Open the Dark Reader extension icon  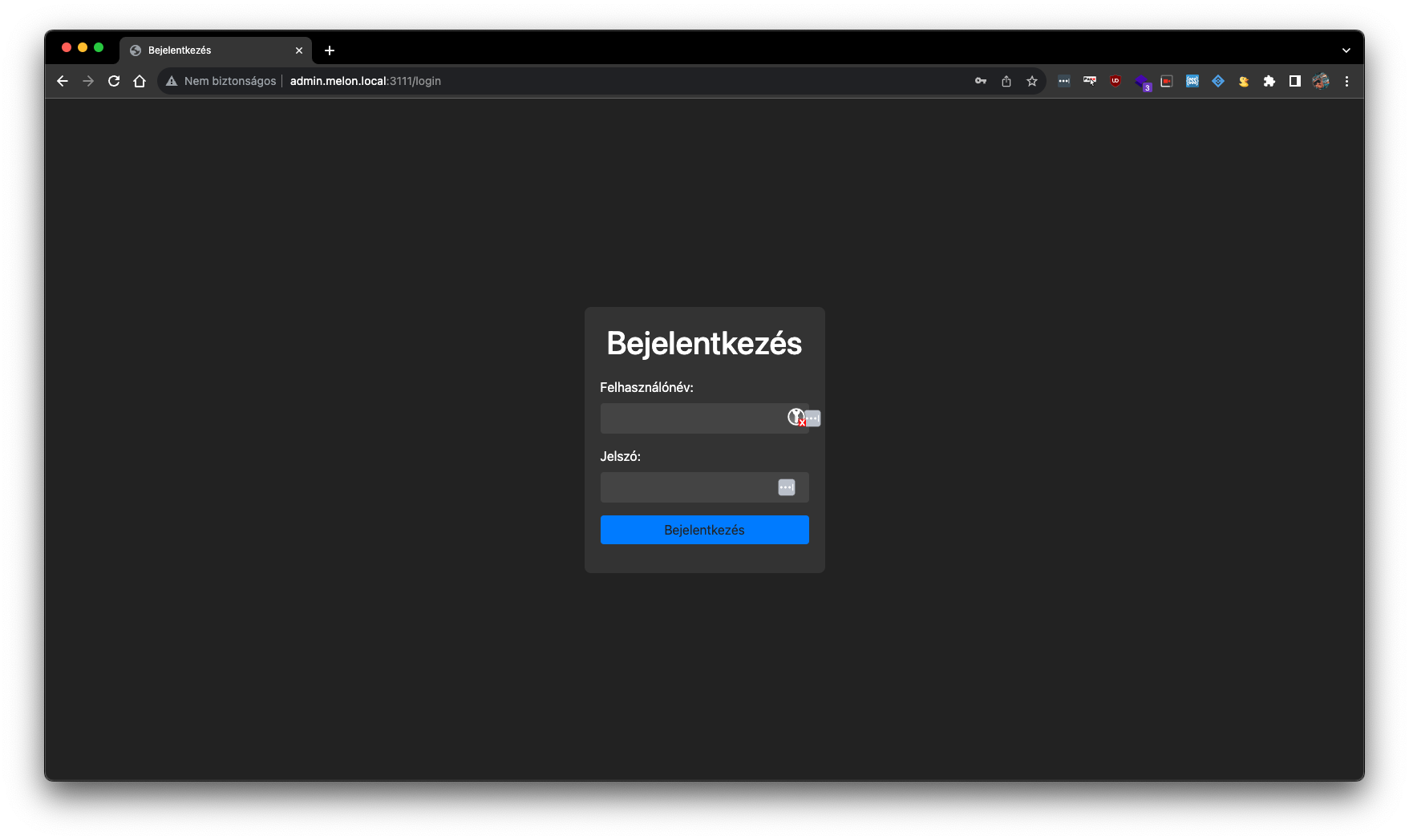tap(1295, 81)
